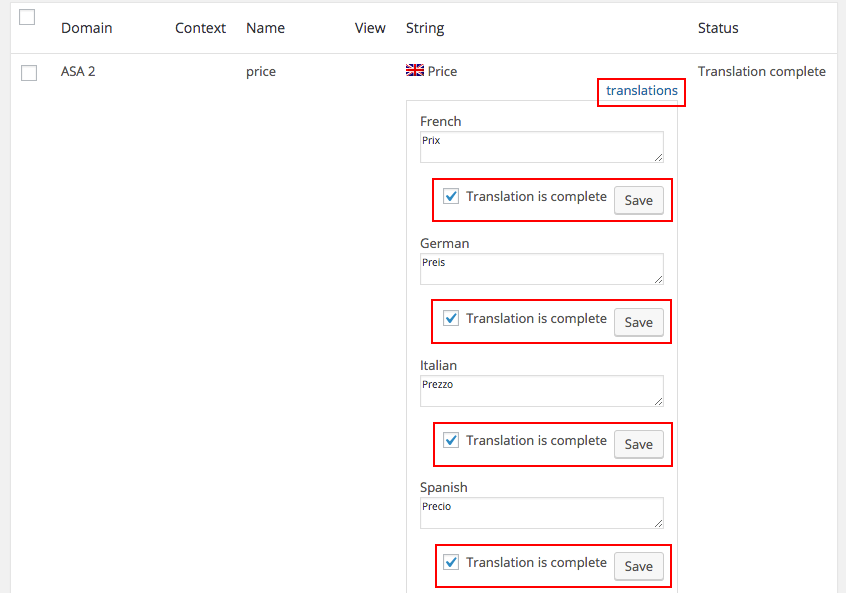Save the German translation 'Preis'

[x=638, y=322]
